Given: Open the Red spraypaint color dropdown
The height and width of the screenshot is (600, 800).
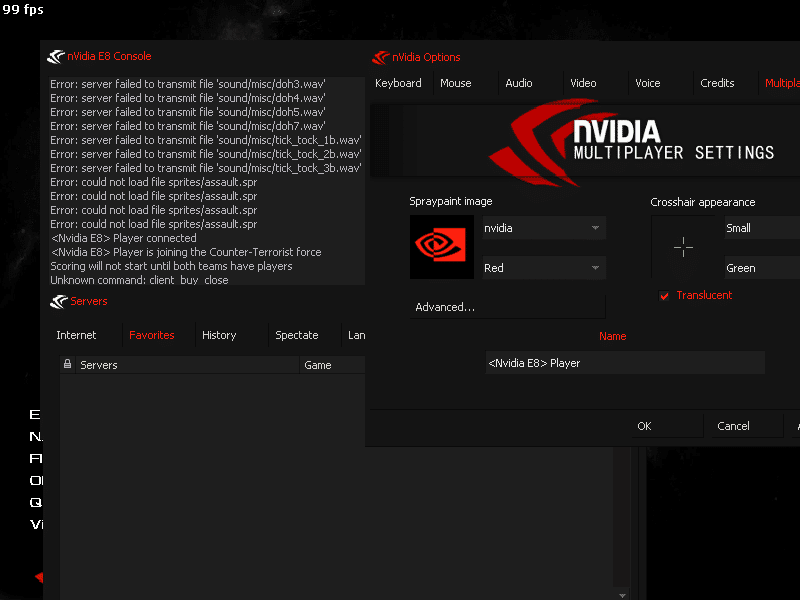Looking at the screenshot, I should click(544, 268).
